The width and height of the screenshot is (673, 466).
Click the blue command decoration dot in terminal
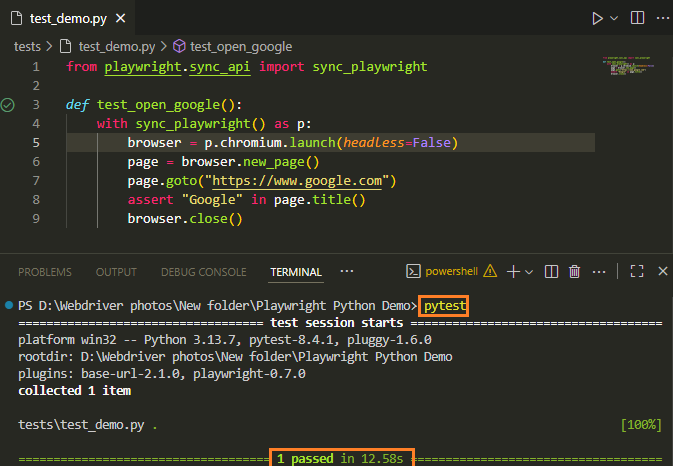point(9,306)
